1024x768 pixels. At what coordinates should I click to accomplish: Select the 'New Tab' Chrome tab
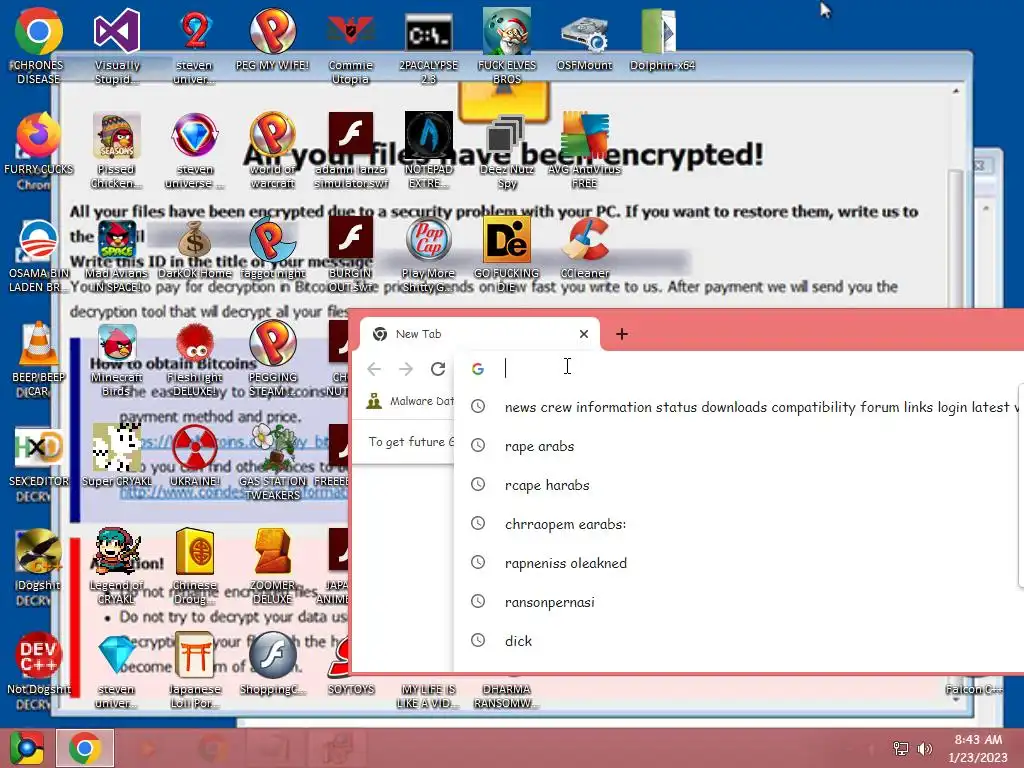(x=479, y=334)
